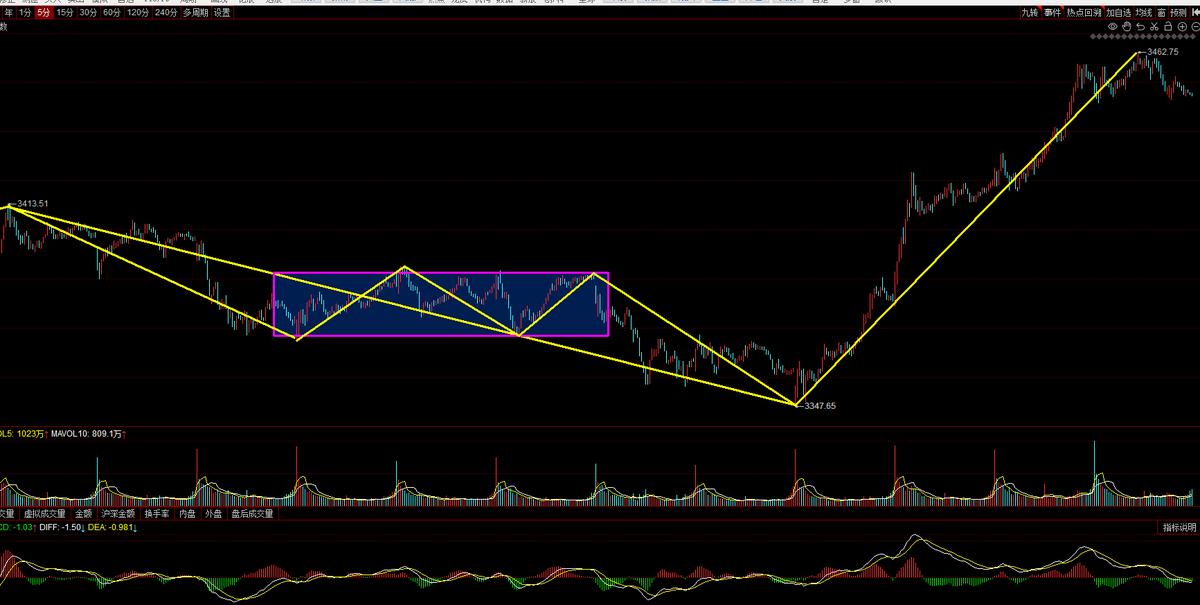Viewport: 1200px width, 605px height.
Task: Toggle the 事件 events overlay
Action: [x=1052, y=12]
